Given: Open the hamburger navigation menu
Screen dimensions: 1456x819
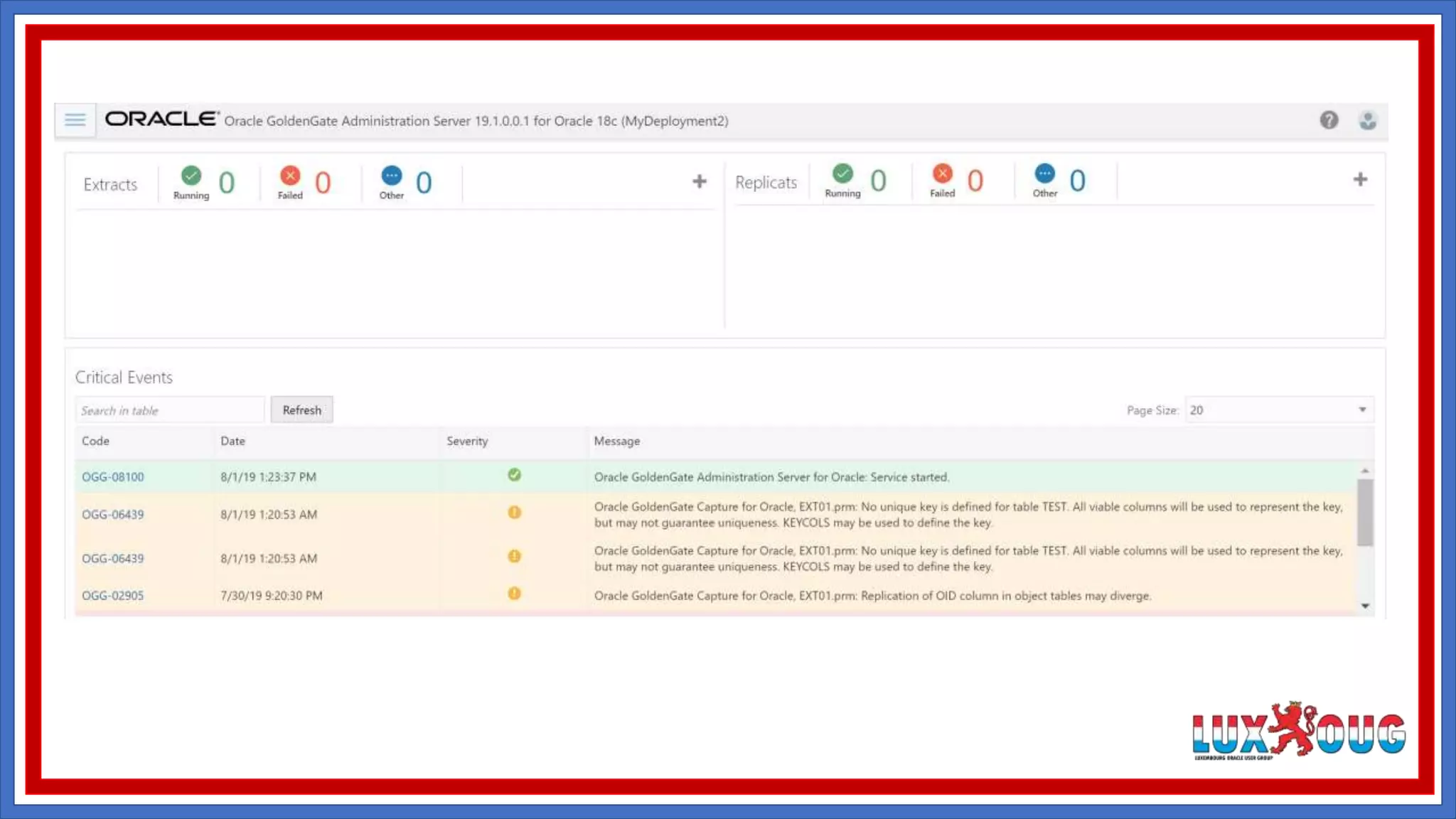Looking at the screenshot, I should point(75,120).
